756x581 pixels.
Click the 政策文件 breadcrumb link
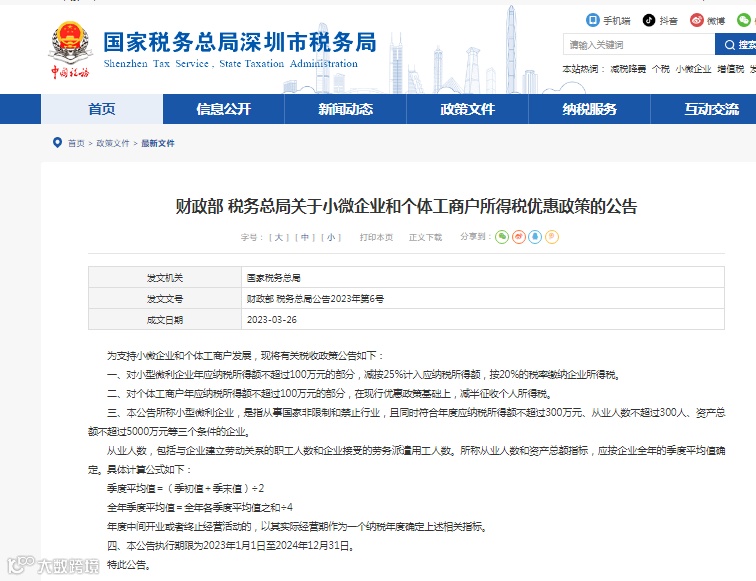[113, 143]
